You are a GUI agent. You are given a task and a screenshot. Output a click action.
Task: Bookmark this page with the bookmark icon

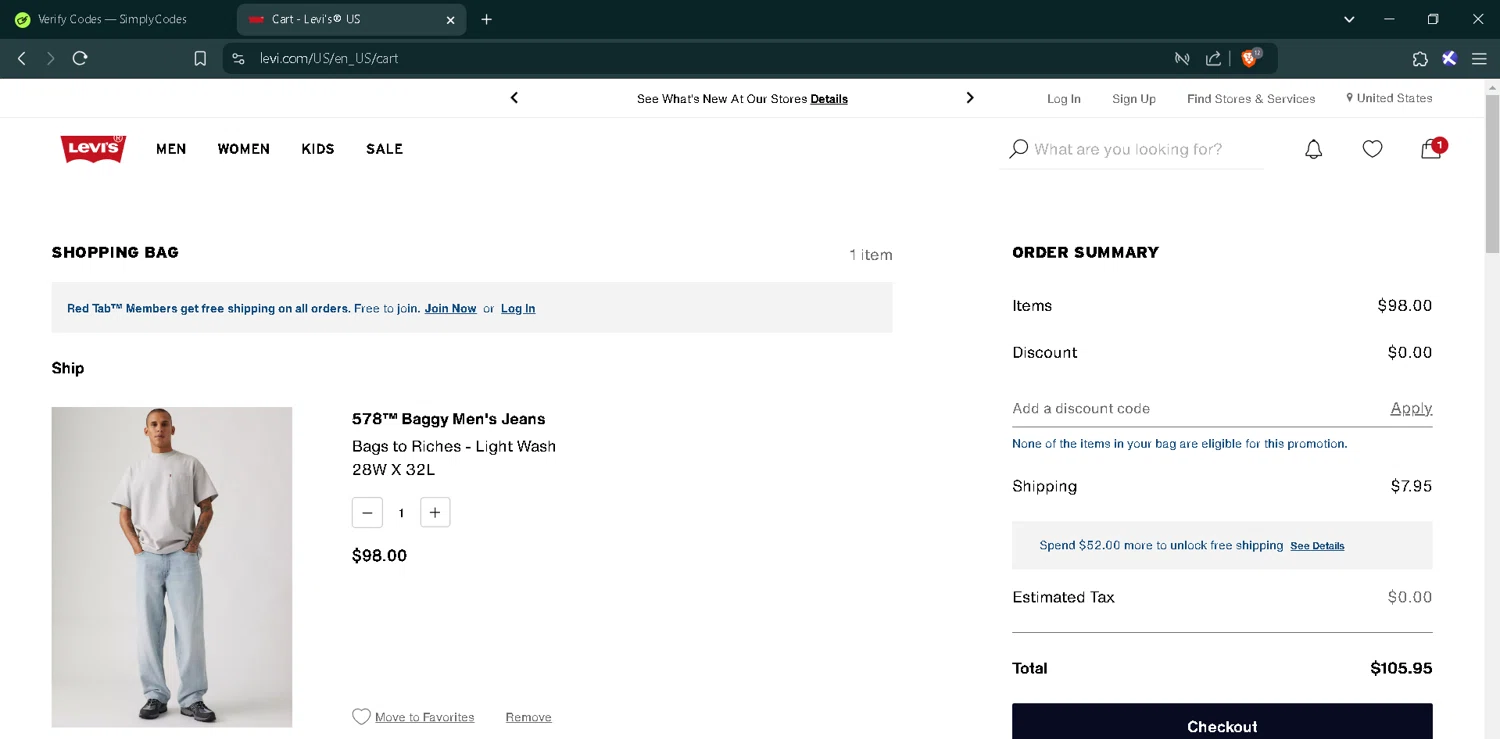[x=200, y=58]
